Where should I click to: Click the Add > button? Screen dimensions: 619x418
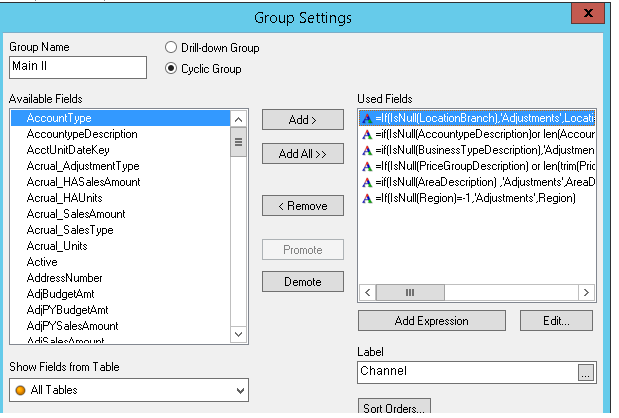tap(302, 120)
